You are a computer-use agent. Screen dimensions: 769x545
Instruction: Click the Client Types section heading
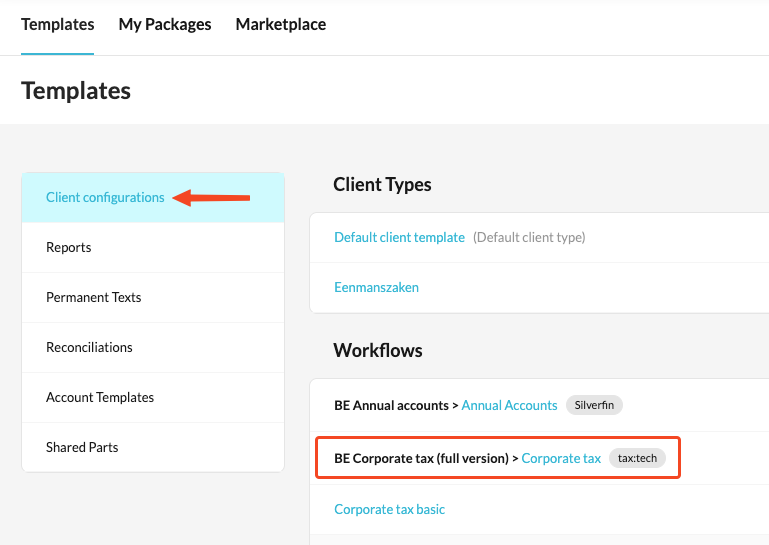[x=382, y=184]
